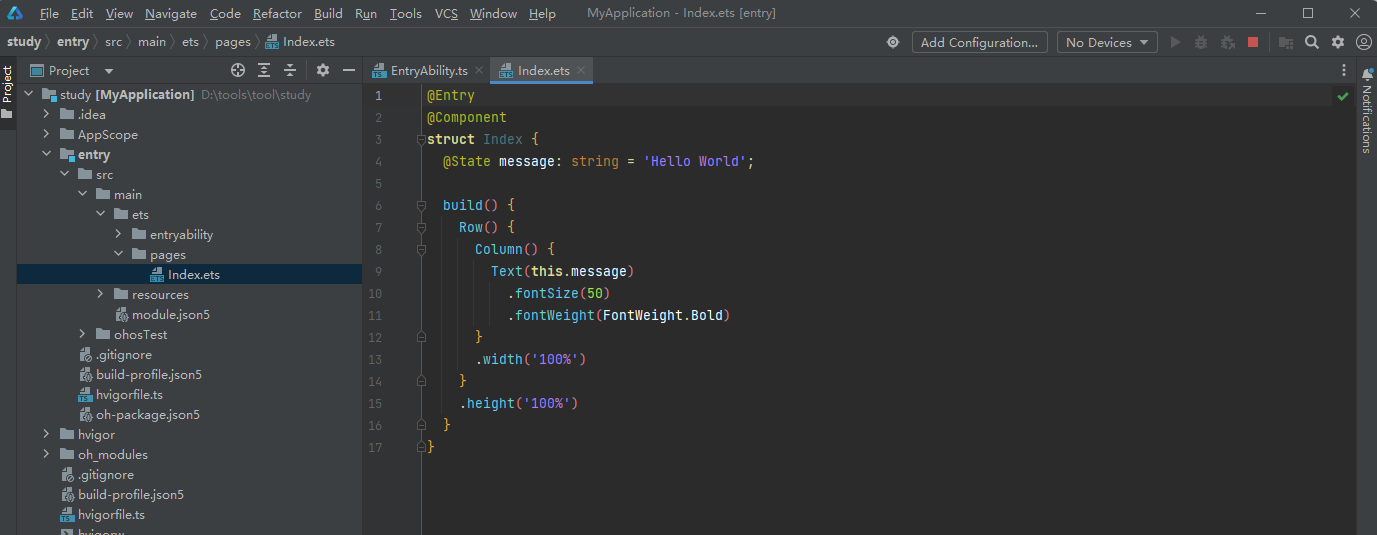Open the Help menu
Screen dimensions: 1377x535
coord(542,13)
